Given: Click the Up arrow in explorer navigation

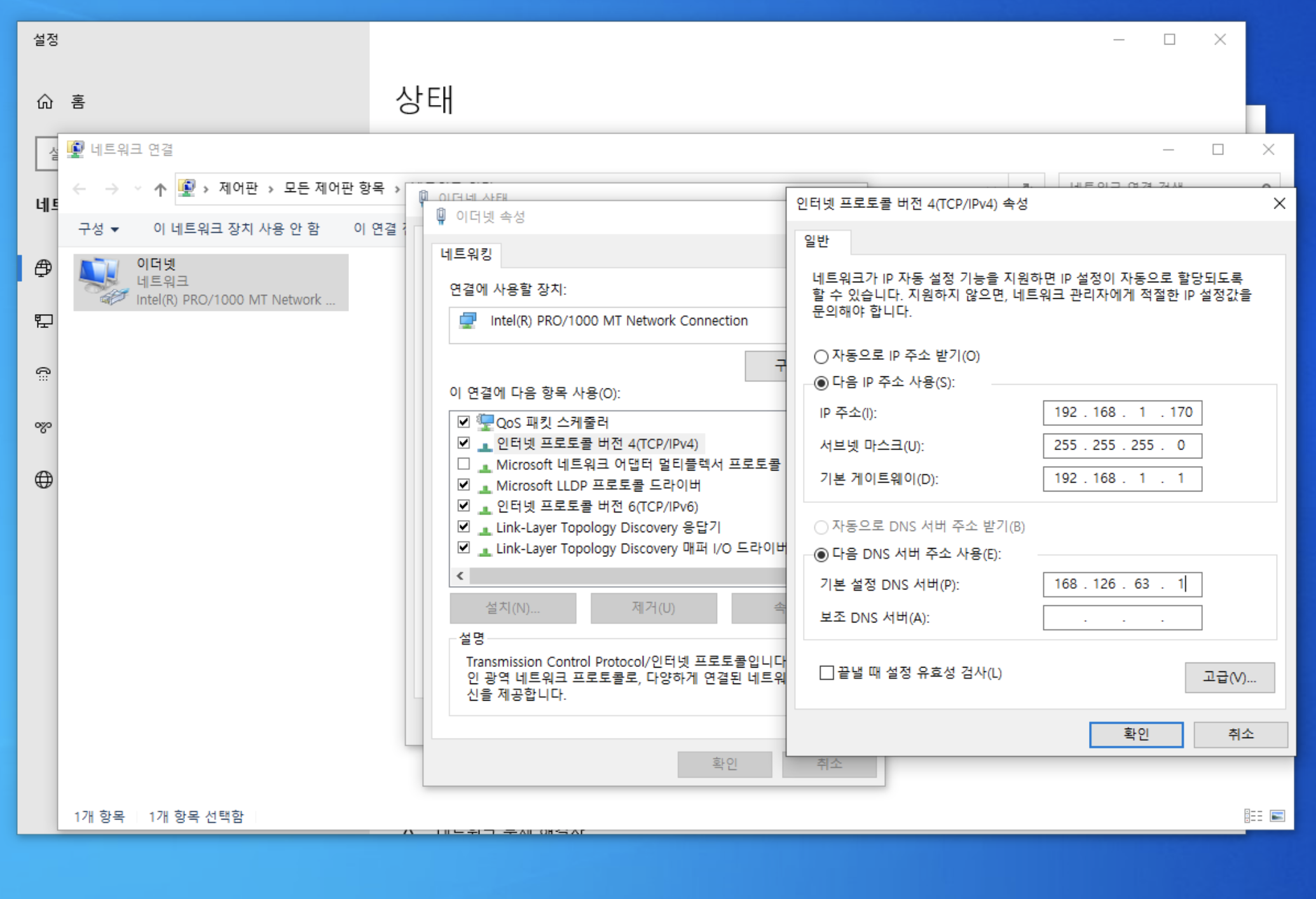Looking at the screenshot, I should 160,189.
